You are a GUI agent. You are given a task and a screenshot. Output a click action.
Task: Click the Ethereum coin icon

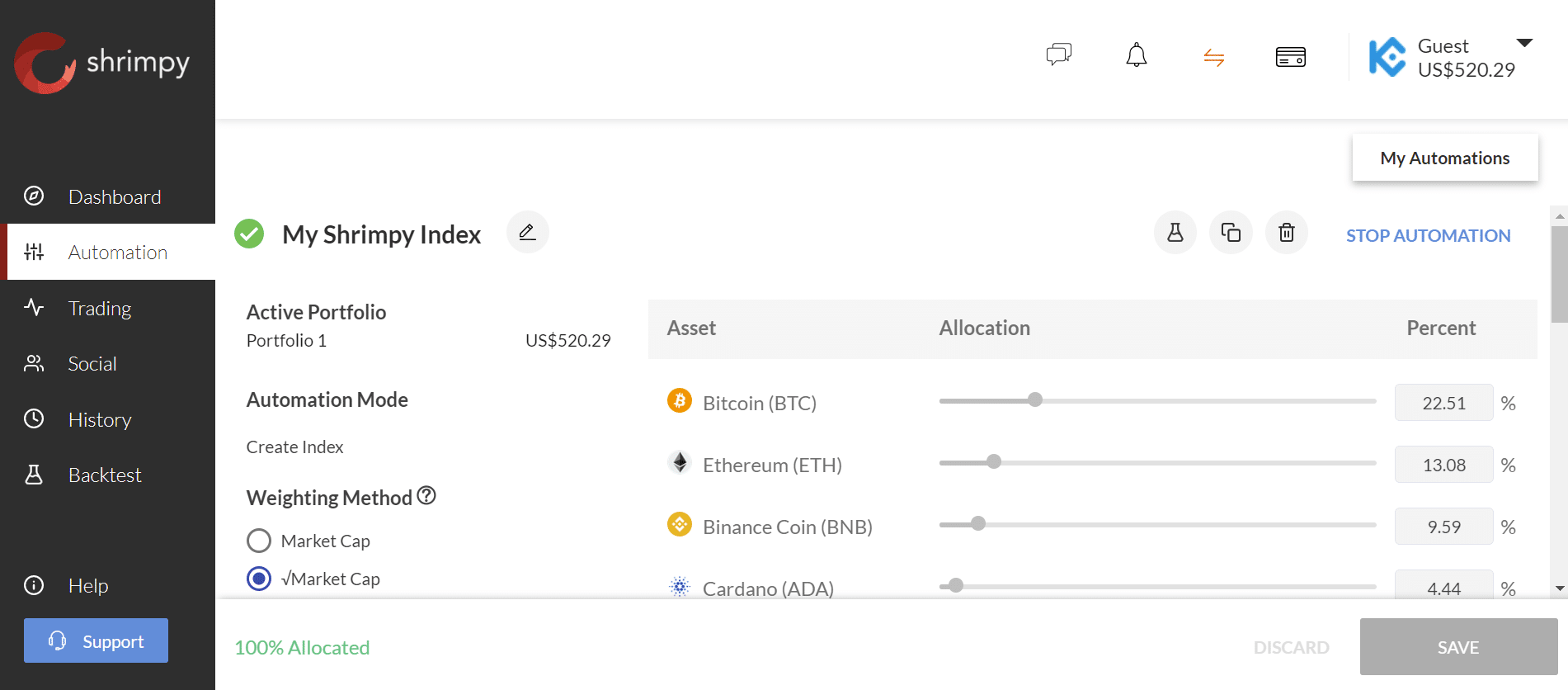click(680, 463)
